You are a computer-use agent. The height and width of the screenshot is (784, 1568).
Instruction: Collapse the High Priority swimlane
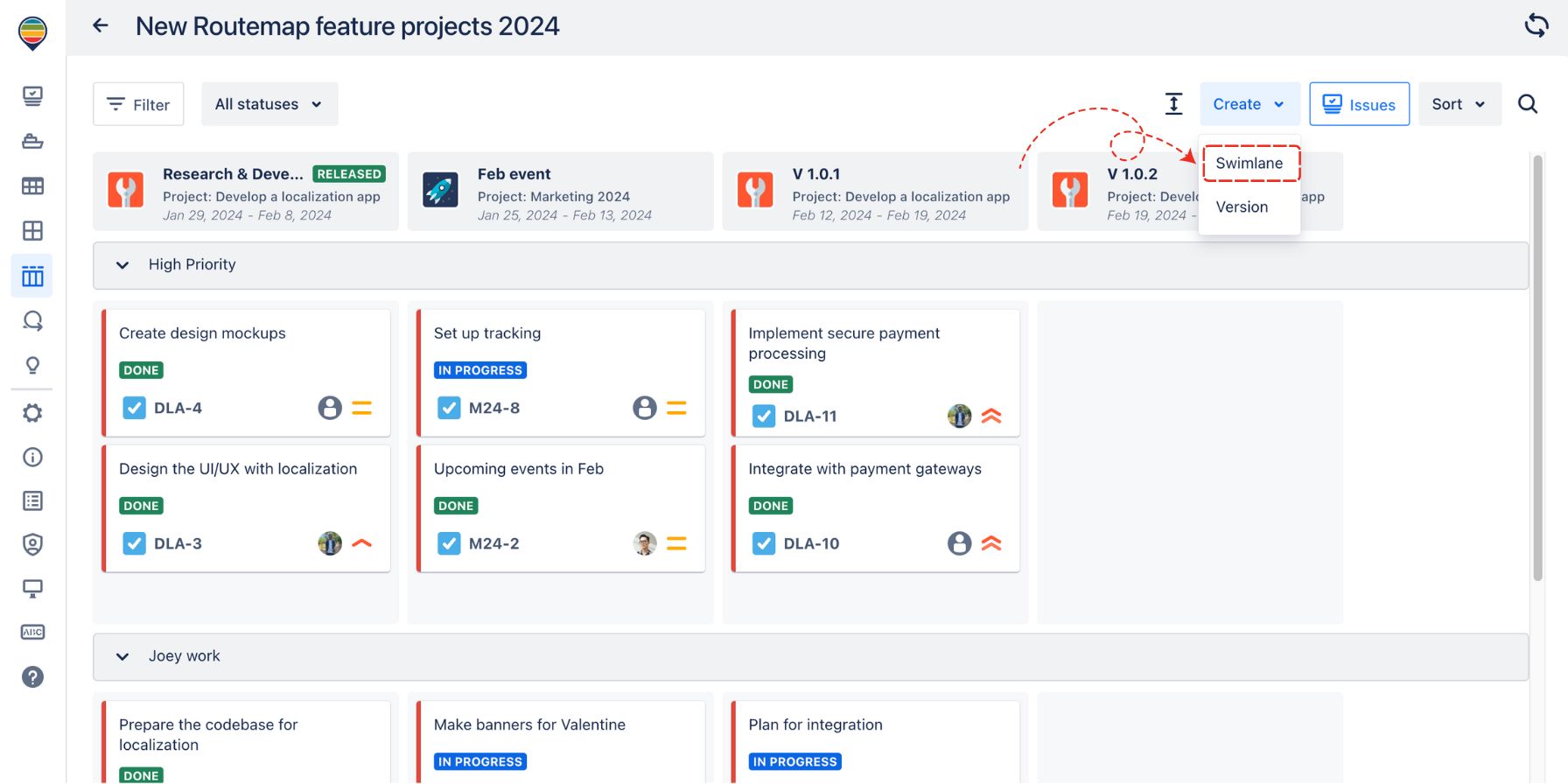(x=122, y=265)
